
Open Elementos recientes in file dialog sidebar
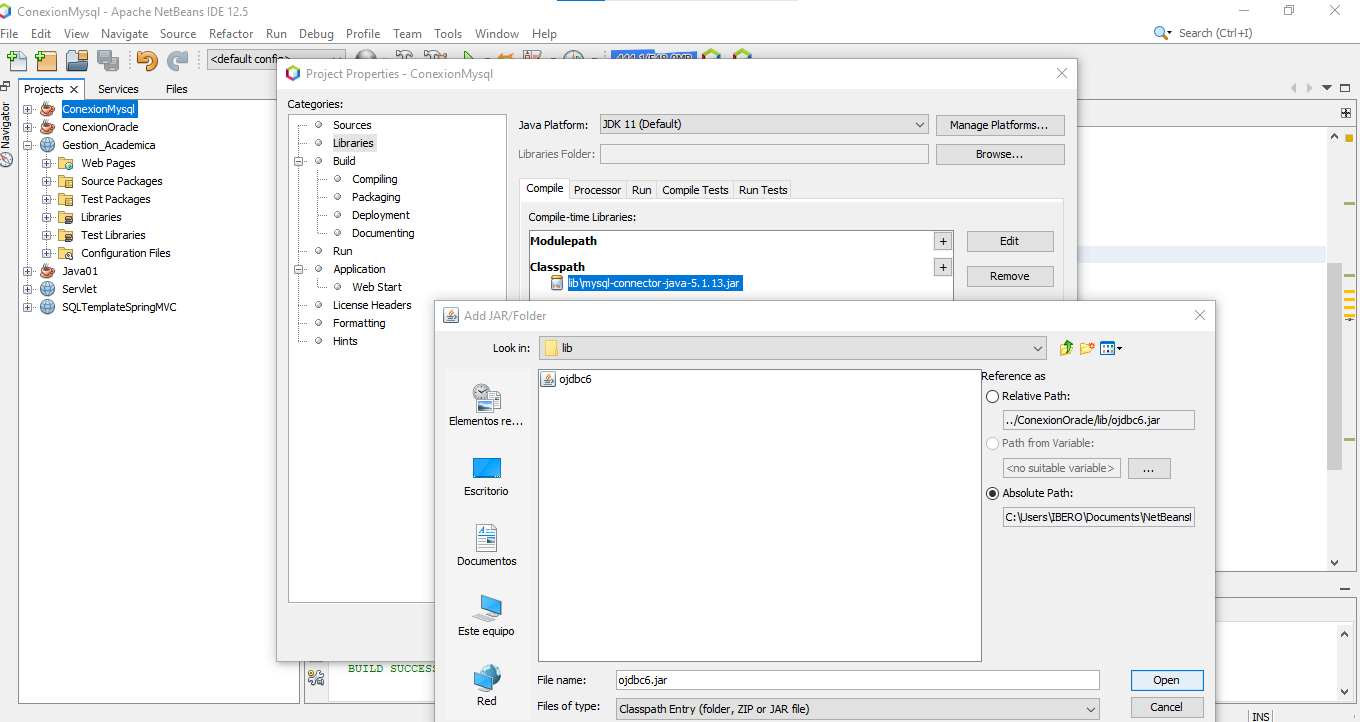487,405
